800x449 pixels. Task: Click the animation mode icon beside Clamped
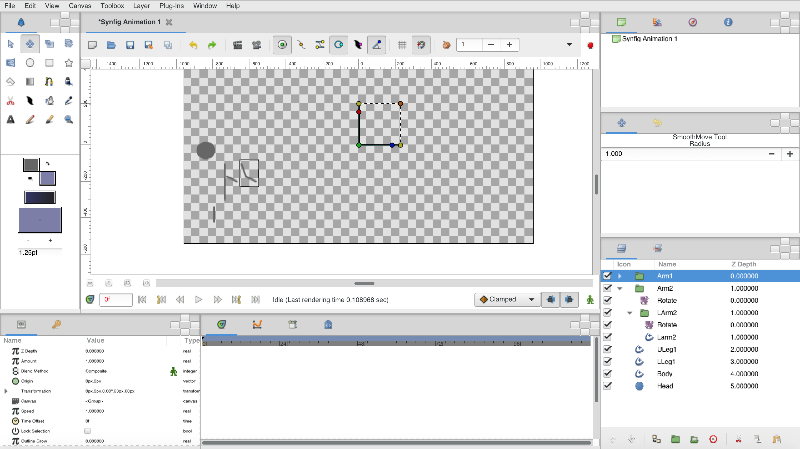pos(592,299)
